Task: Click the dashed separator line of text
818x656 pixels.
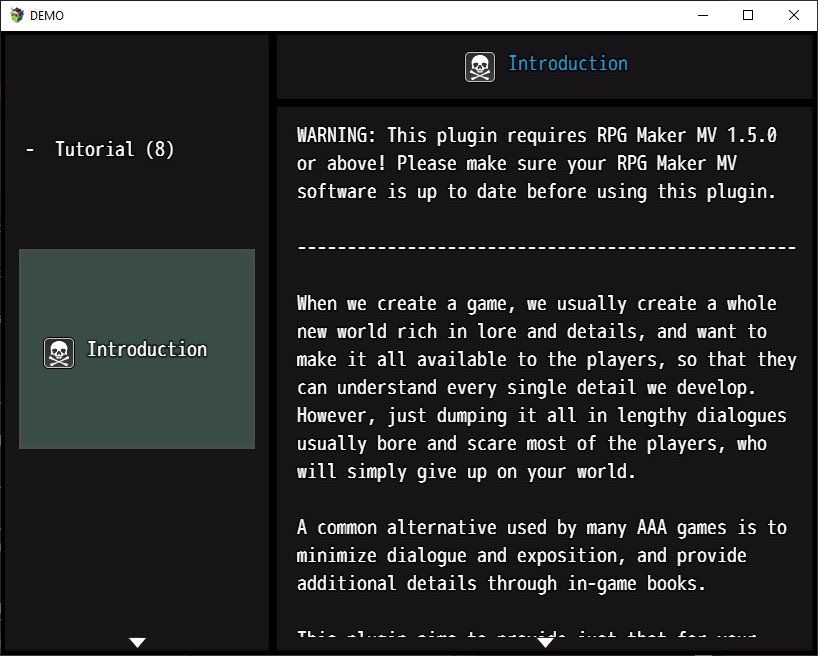Action: pos(546,247)
